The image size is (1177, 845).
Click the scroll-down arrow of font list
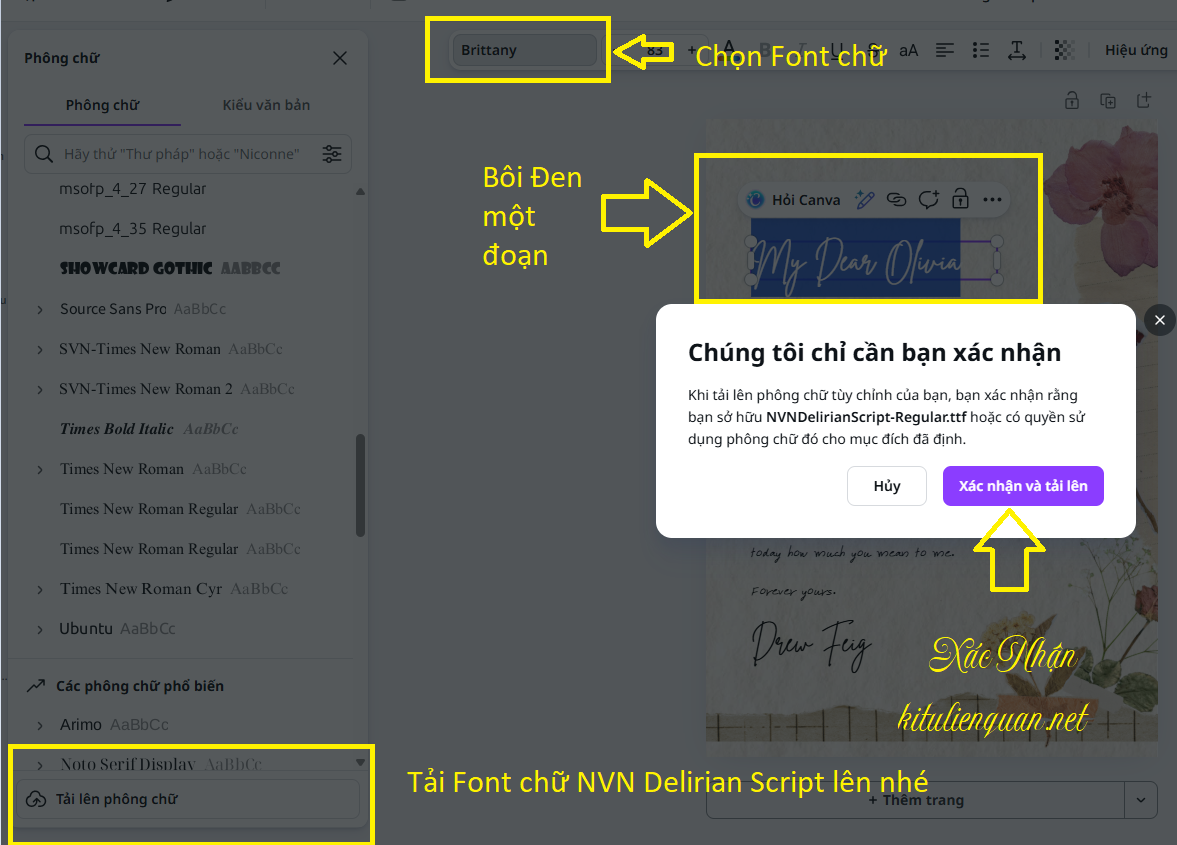[360, 762]
